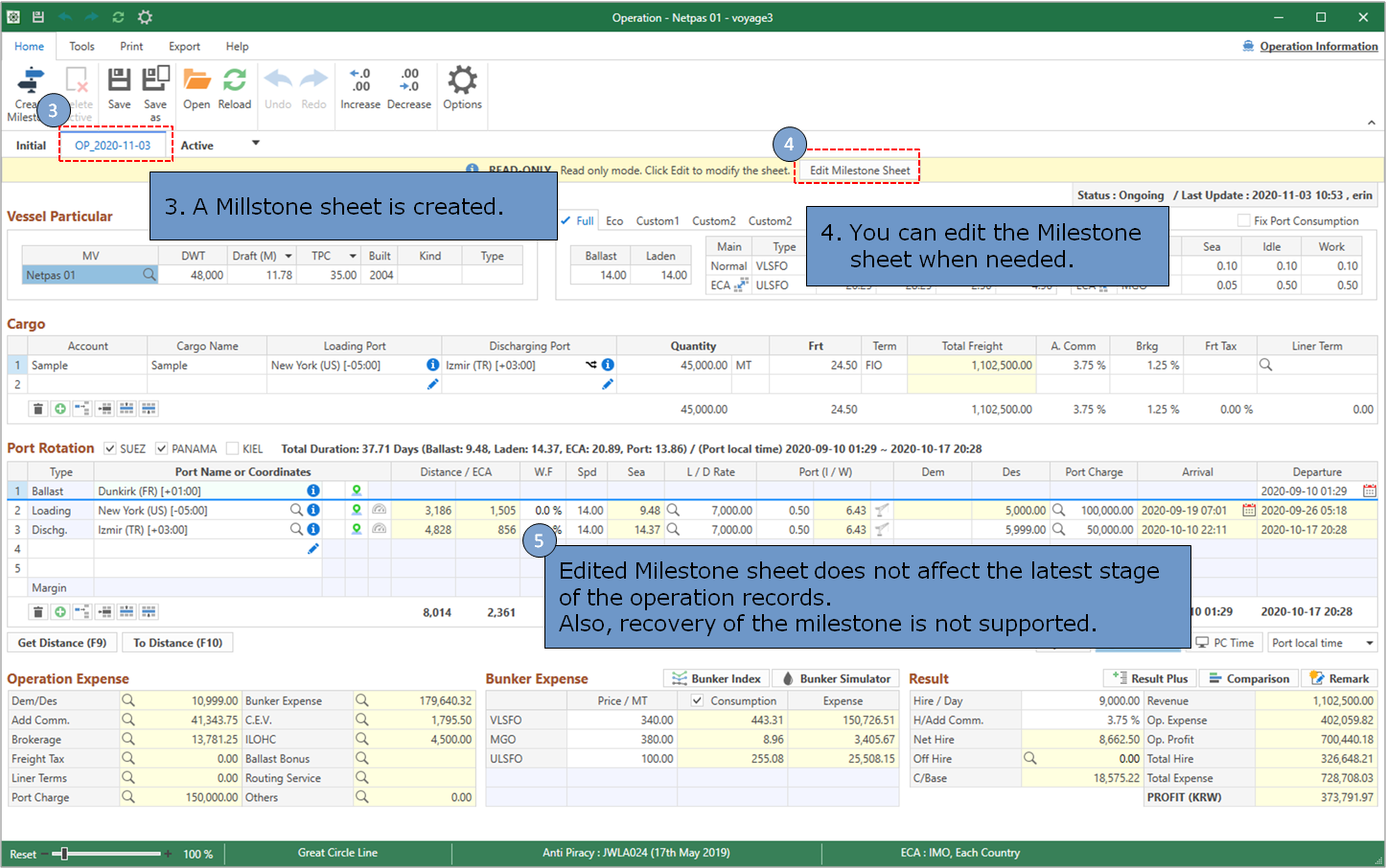Reload the sheet using the Reload icon
Image resolution: width=1386 pixels, height=868 pixels.
click(x=235, y=88)
